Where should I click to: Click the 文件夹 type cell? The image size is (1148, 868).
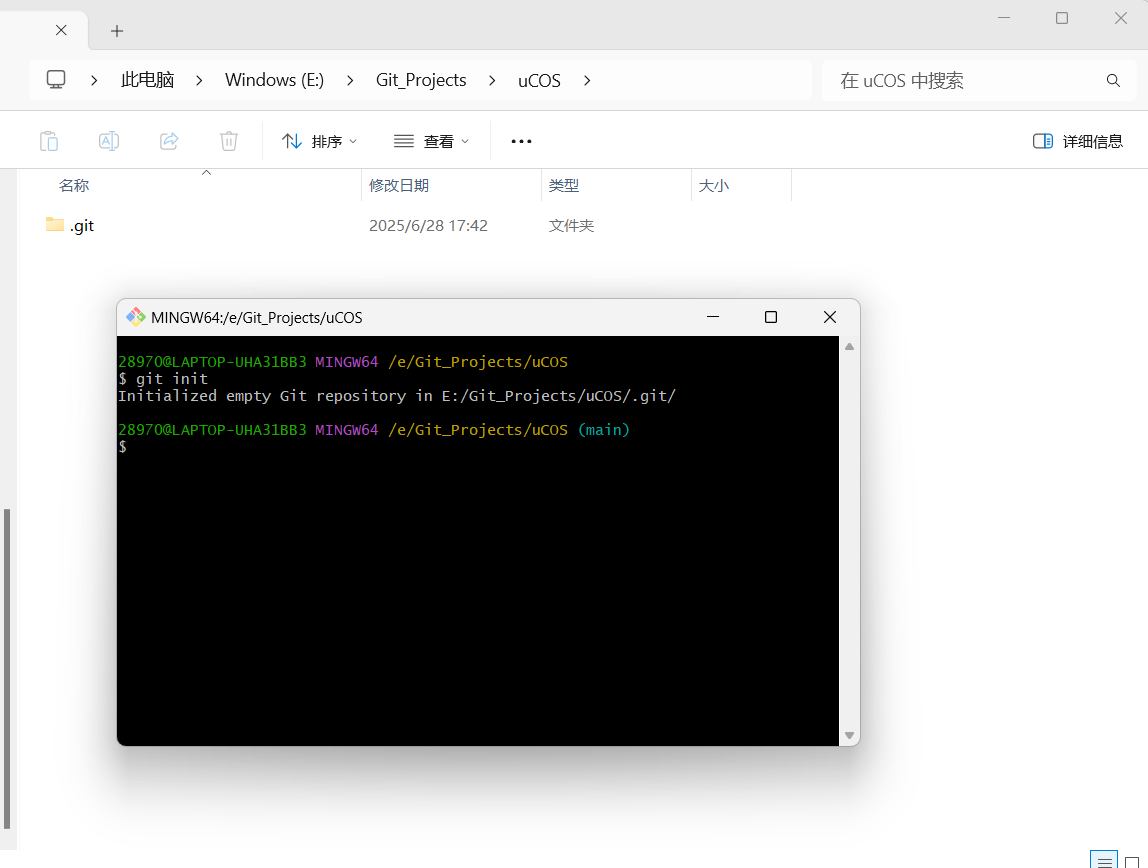[x=571, y=225]
